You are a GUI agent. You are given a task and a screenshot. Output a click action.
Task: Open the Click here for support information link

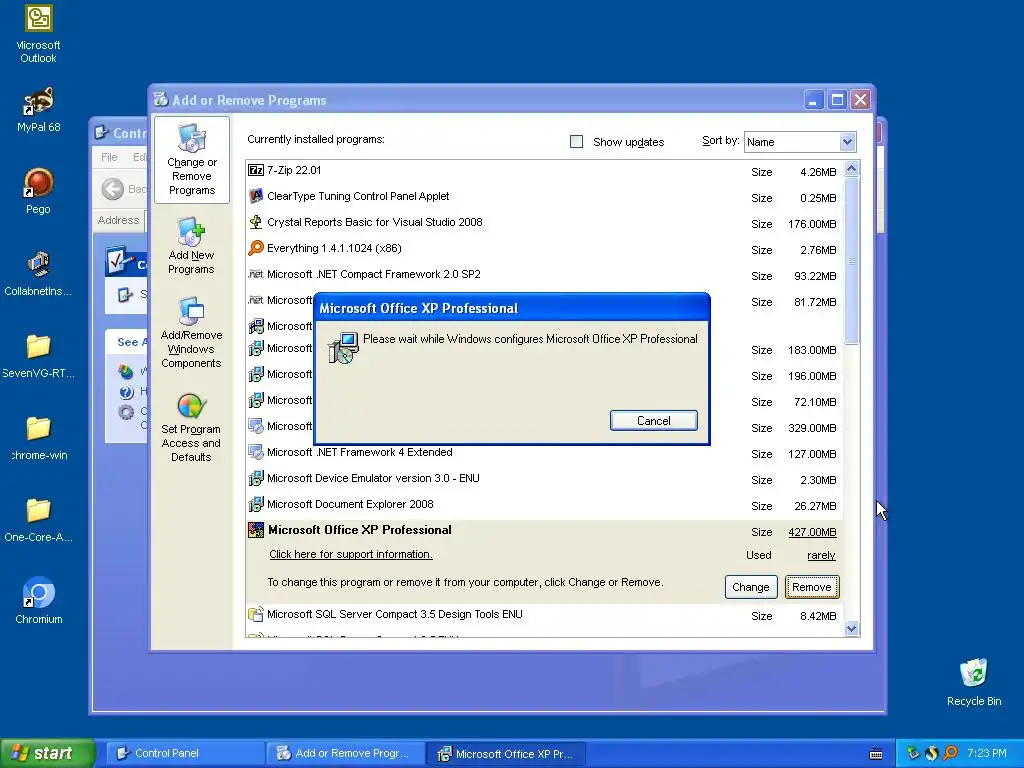click(x=351, y=554)
